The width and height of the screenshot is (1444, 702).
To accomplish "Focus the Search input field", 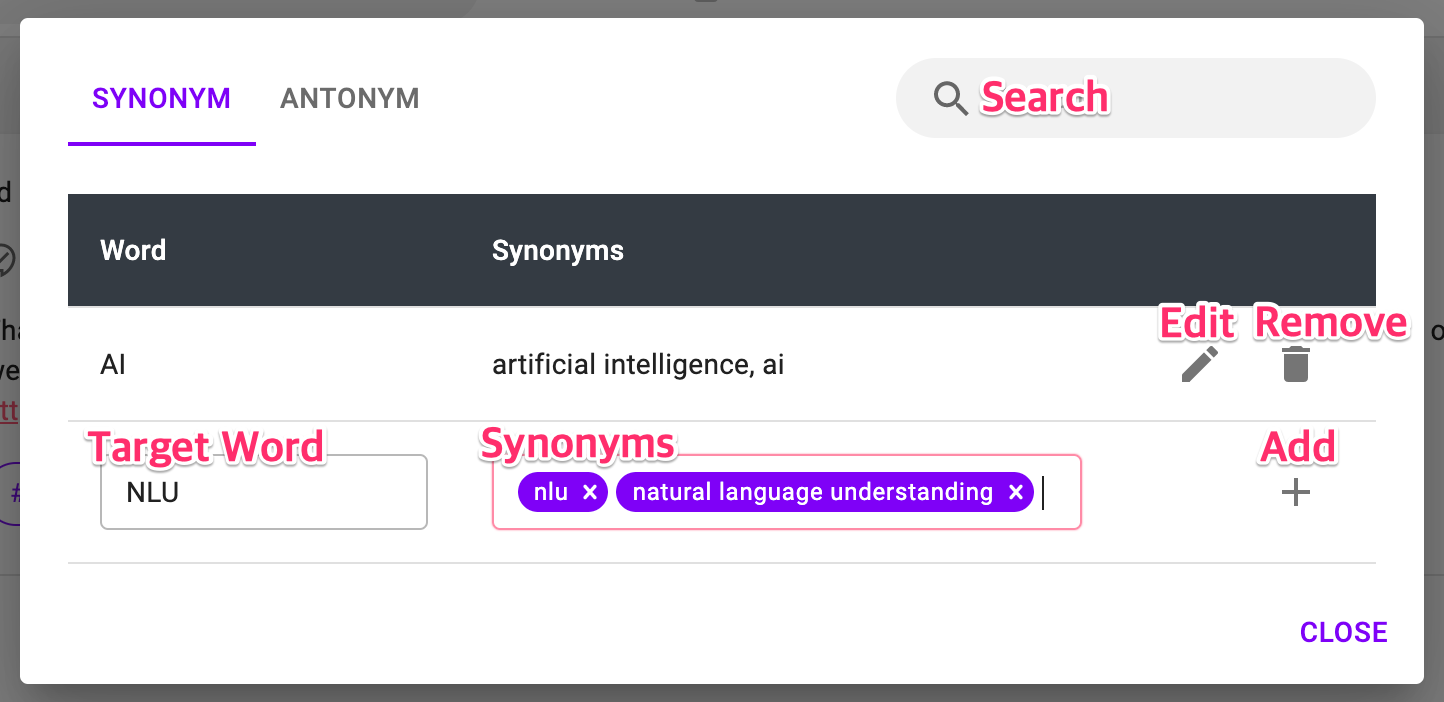I will [x=1136, y=98].
